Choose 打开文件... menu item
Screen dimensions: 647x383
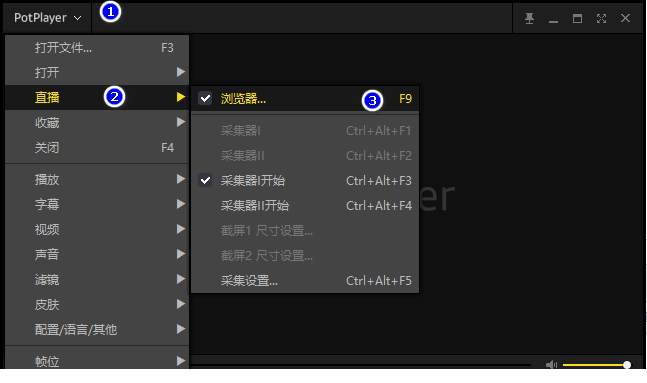97,48
